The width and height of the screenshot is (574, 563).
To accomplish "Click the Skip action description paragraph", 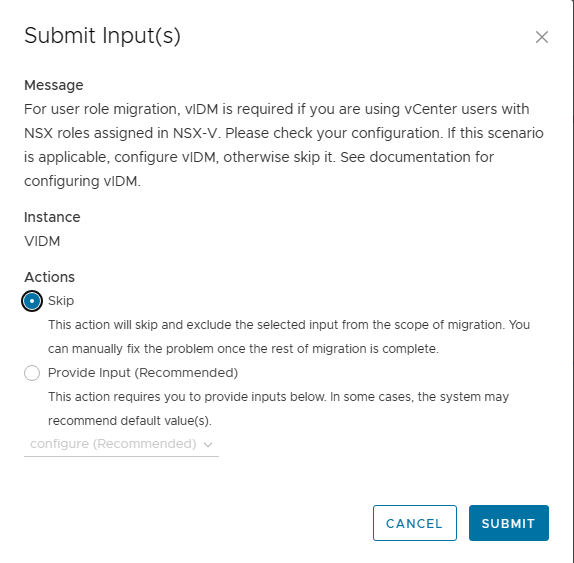I will click(x=289, y=337).
